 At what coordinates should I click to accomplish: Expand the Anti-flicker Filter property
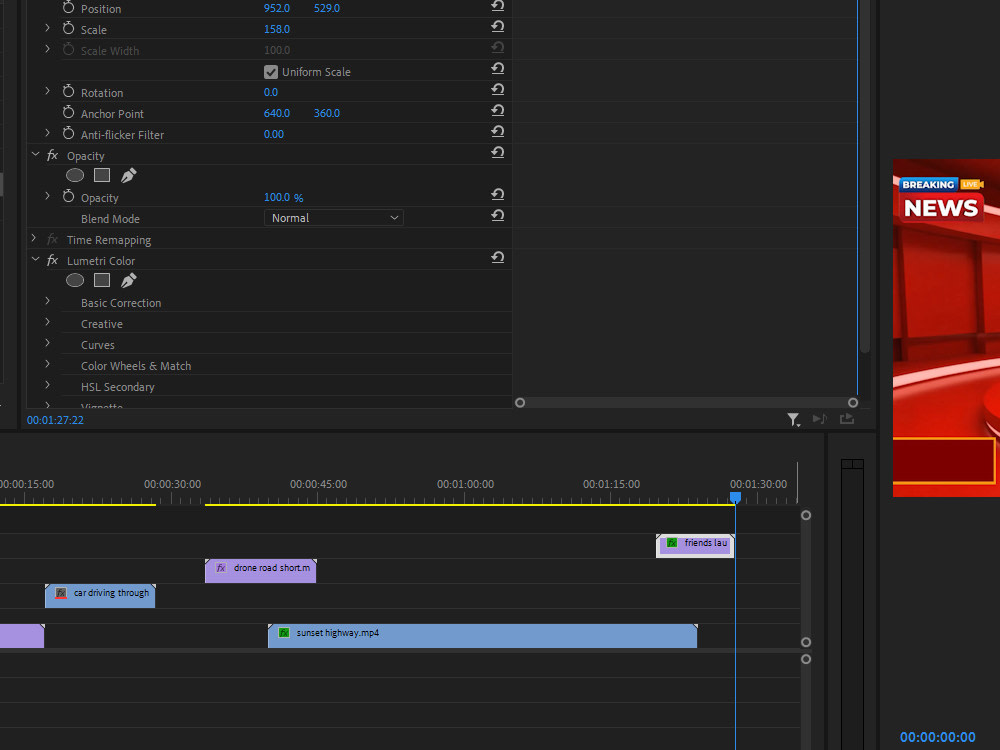tap(47, 133)
